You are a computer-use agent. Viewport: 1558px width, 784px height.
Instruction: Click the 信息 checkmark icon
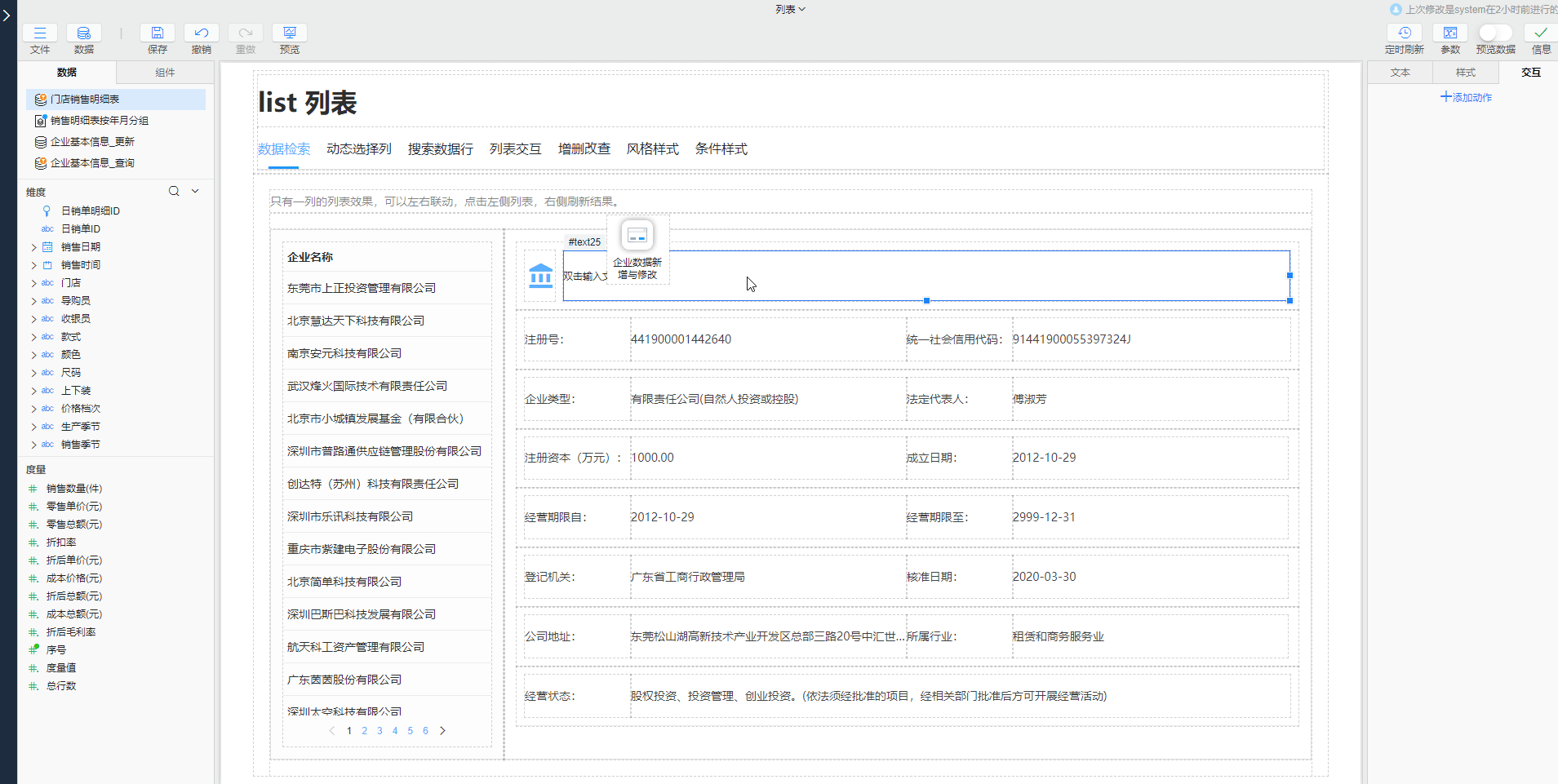click(x=1540, y=33)
